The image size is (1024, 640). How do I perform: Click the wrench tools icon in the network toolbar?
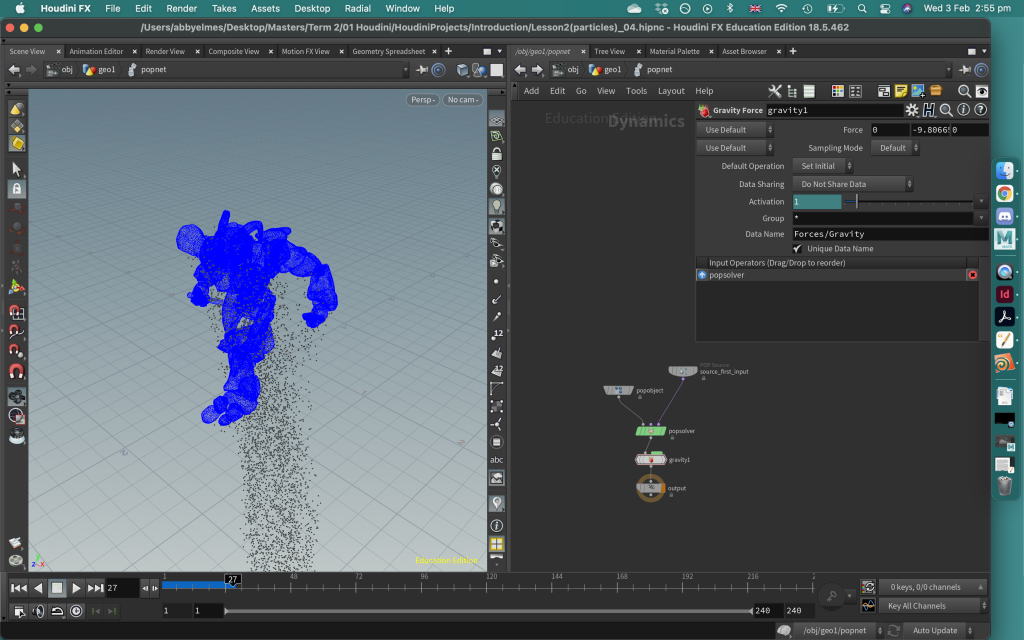(x=774, y=91)
